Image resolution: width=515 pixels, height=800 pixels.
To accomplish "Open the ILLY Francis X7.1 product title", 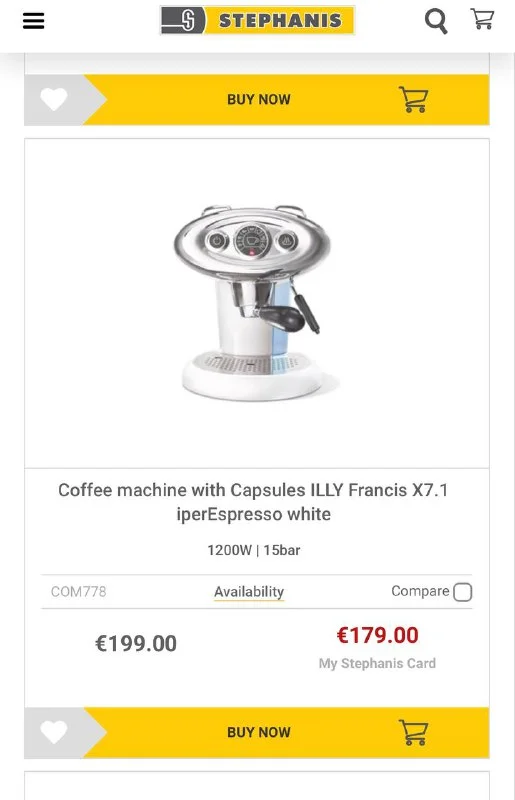I will click(254, 502).
